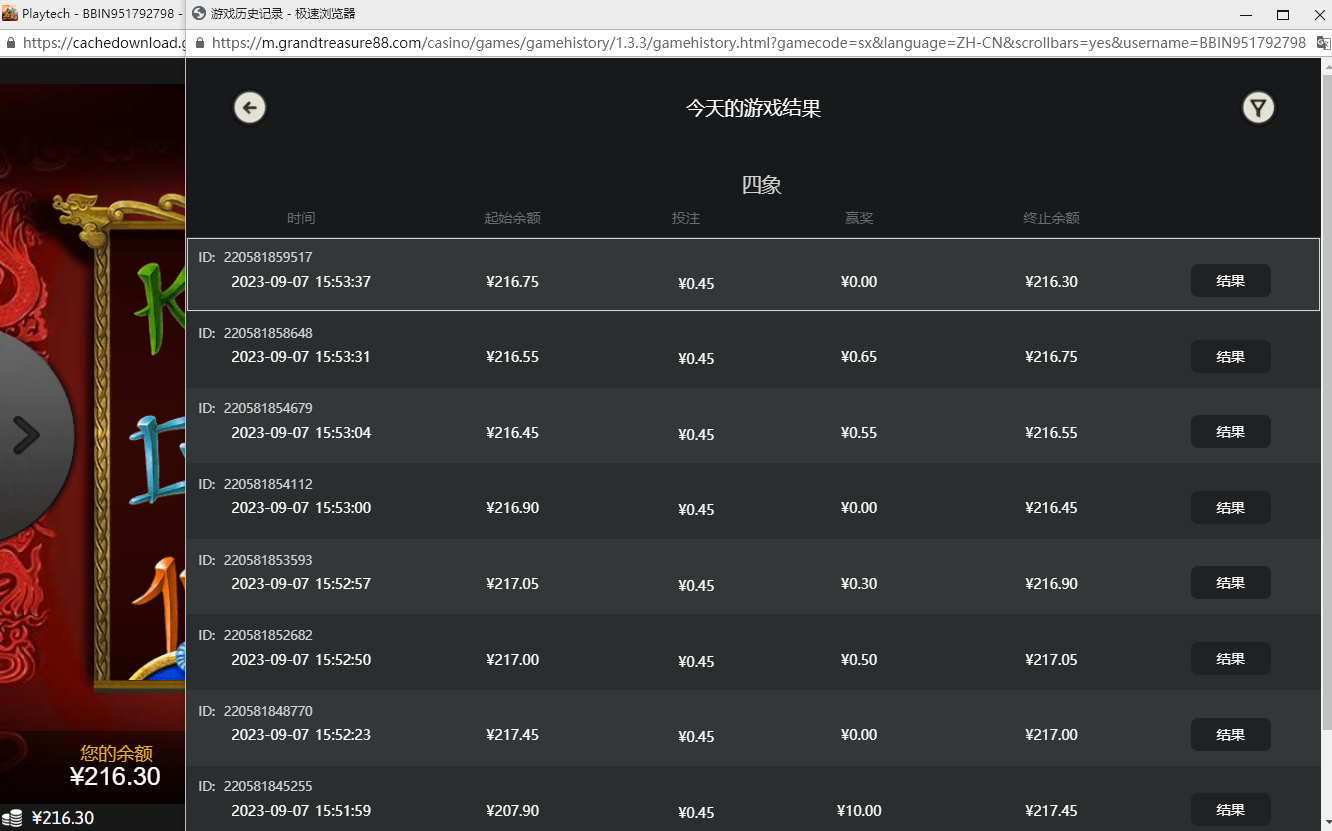Open the filter funnel icon
1332x831 pixels.
point(1258,108)
